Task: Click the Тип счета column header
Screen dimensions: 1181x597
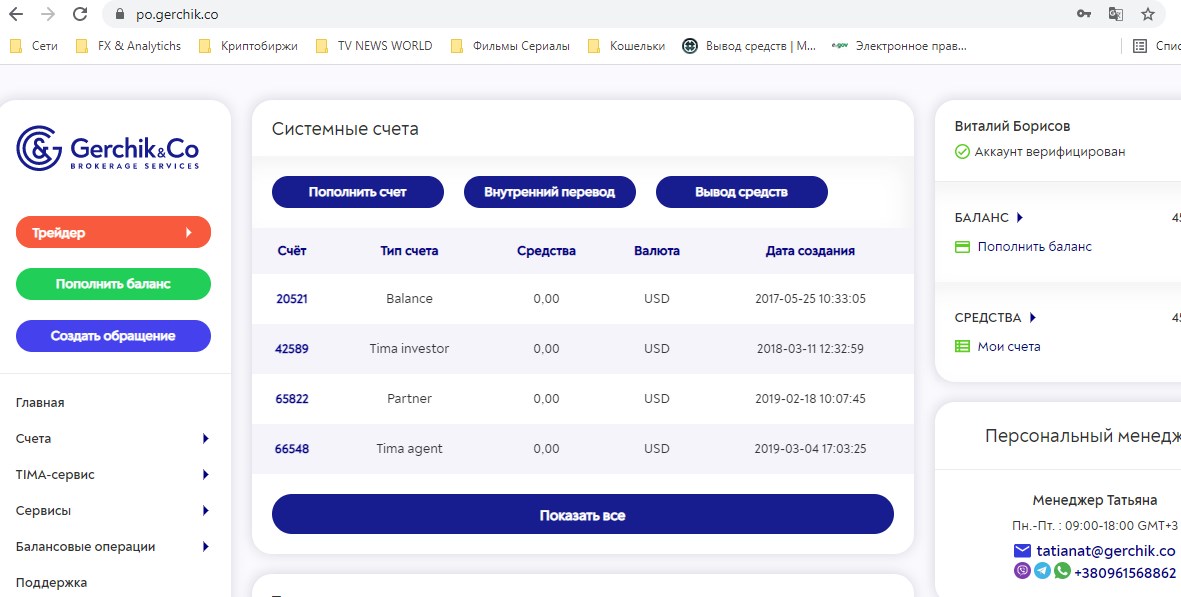Action: click(x=409, y=251)
